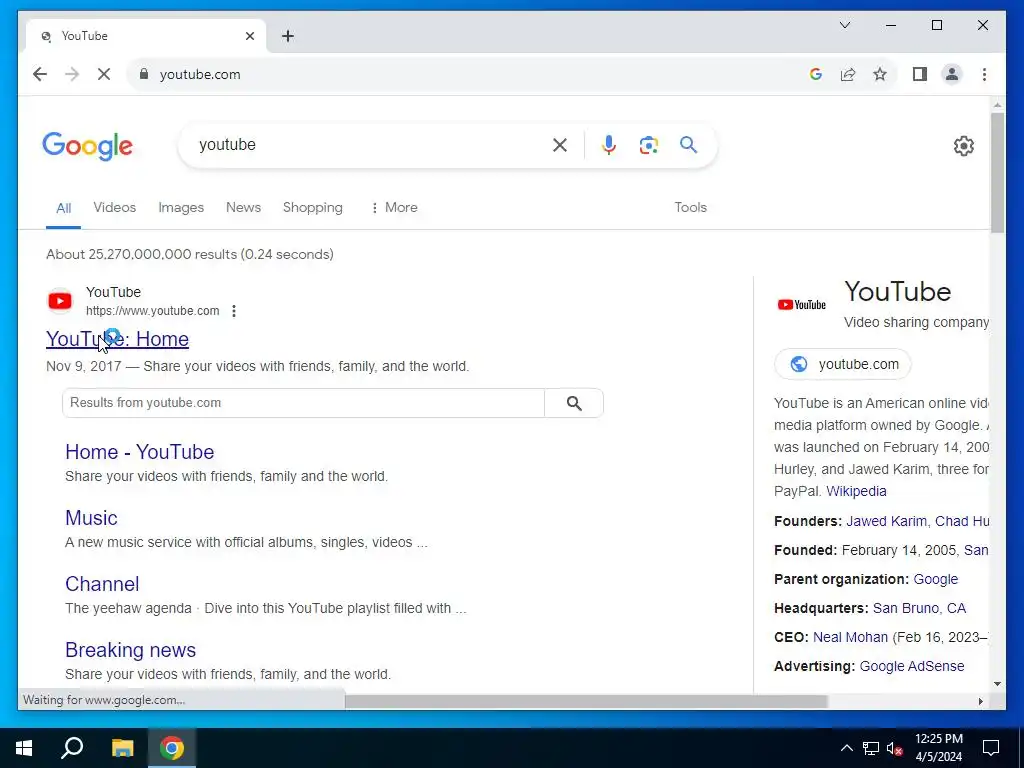This screenshot has width=1024, height=768.
Task: Open File Explorer from taskbar
Action: [x=122, y=748]
